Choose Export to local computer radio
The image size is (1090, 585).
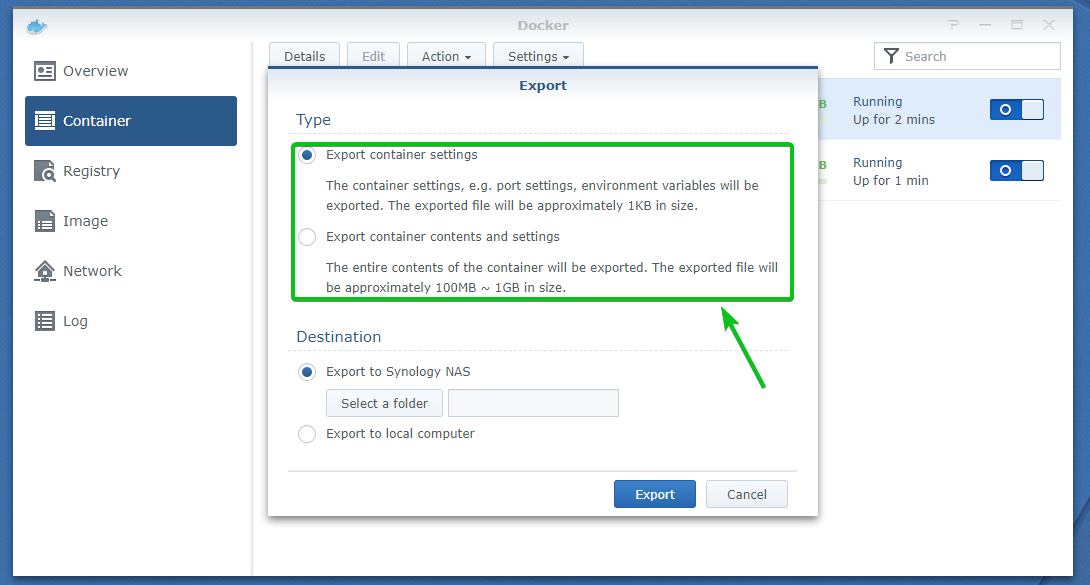pyautogui.click(x=307, y=434)
